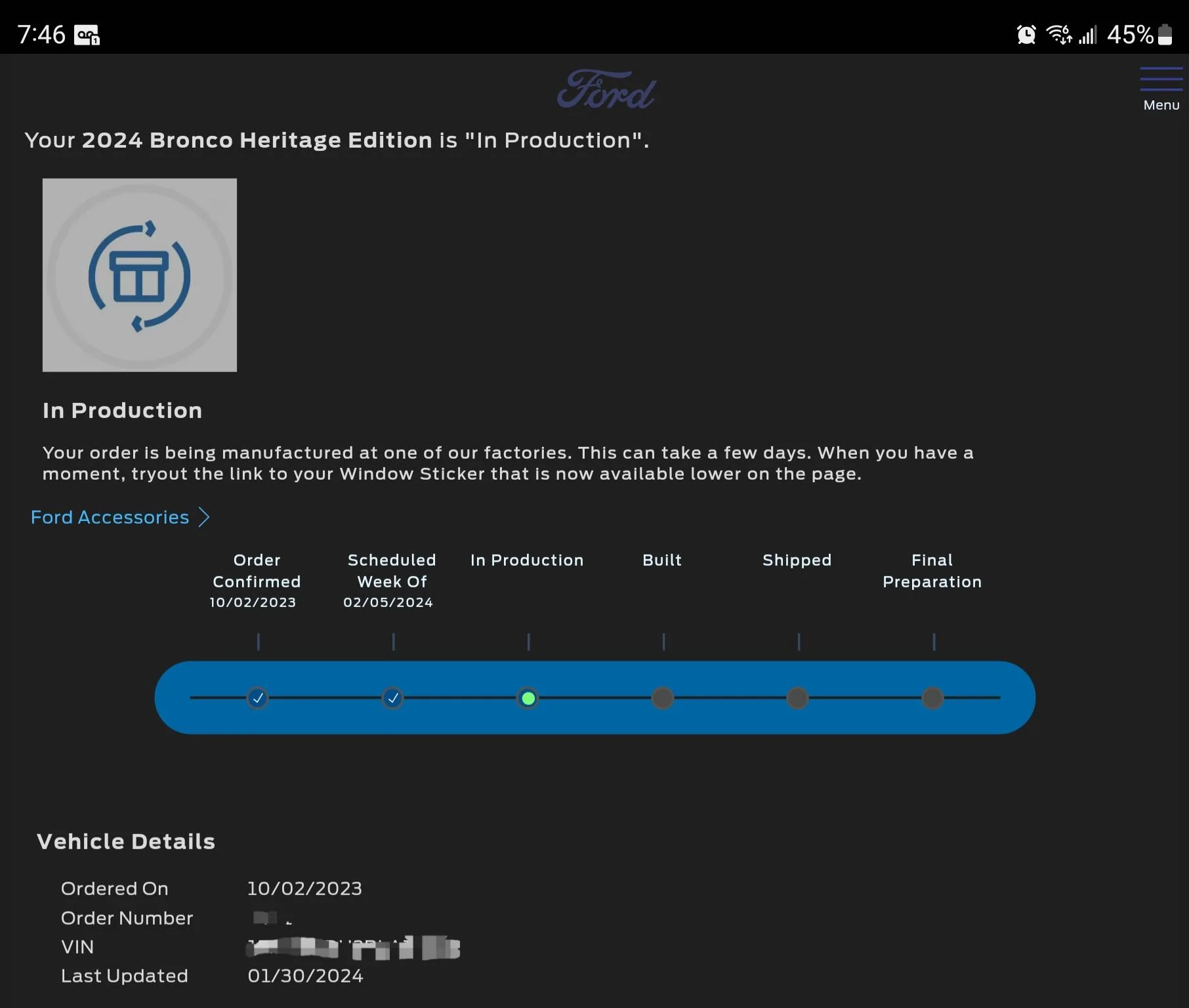Select the green In Production step dot
The height and width of the screenshot is (1008, 1189).
pos(528,698)
